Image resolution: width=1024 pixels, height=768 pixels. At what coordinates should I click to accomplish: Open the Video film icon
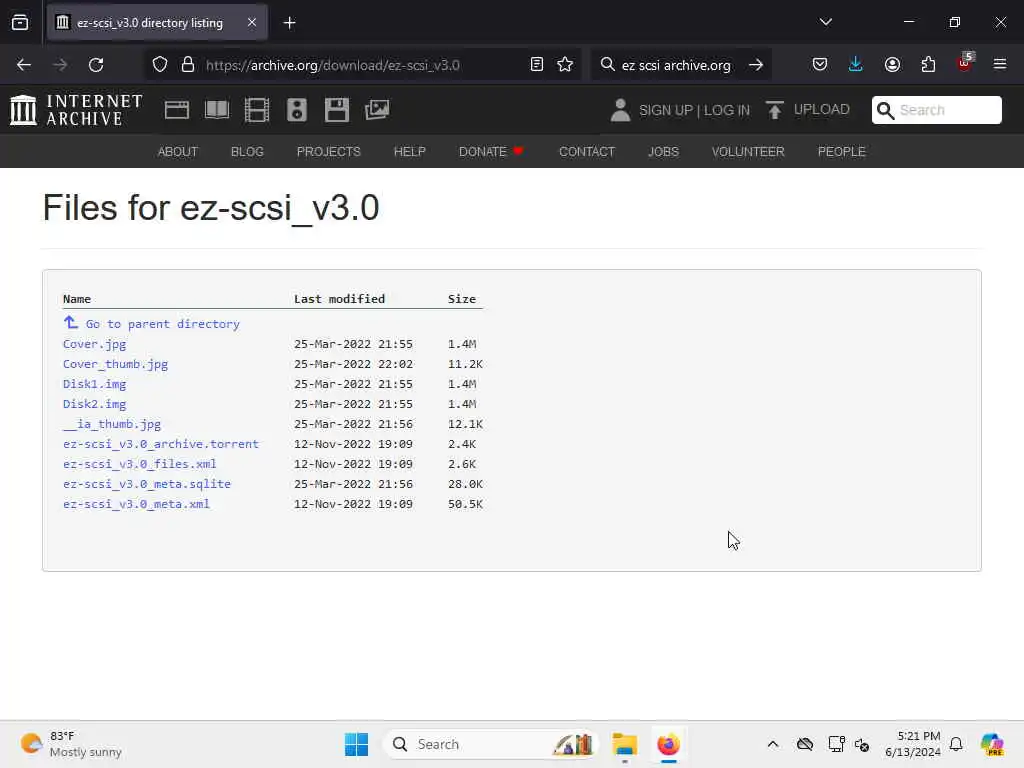[x=257, y=110]
